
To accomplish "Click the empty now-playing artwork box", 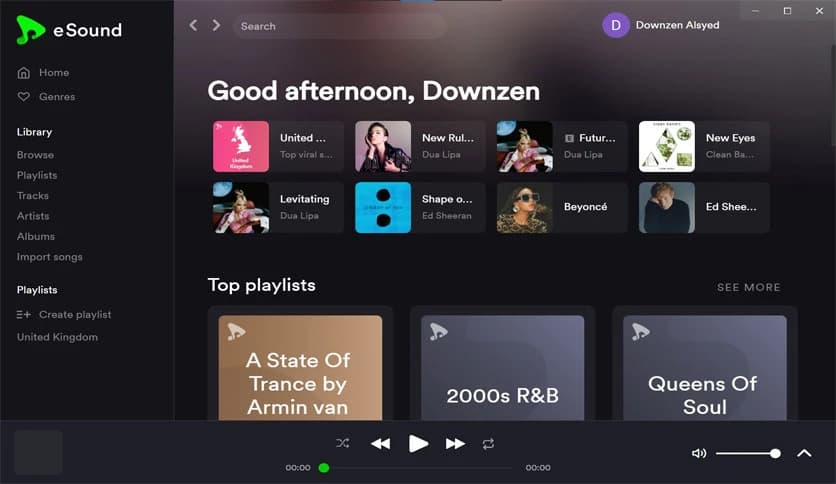I will pos(38,453).
